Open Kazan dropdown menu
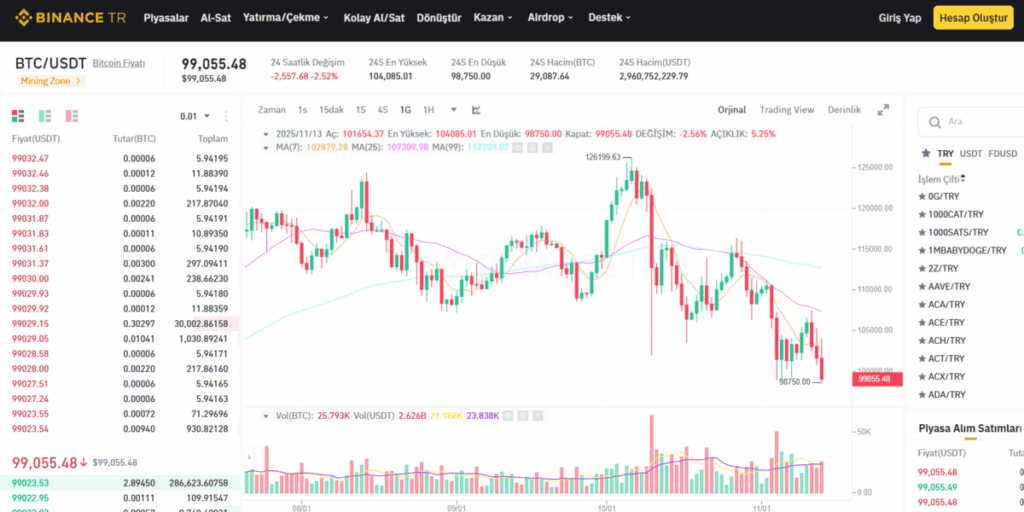 493,18
